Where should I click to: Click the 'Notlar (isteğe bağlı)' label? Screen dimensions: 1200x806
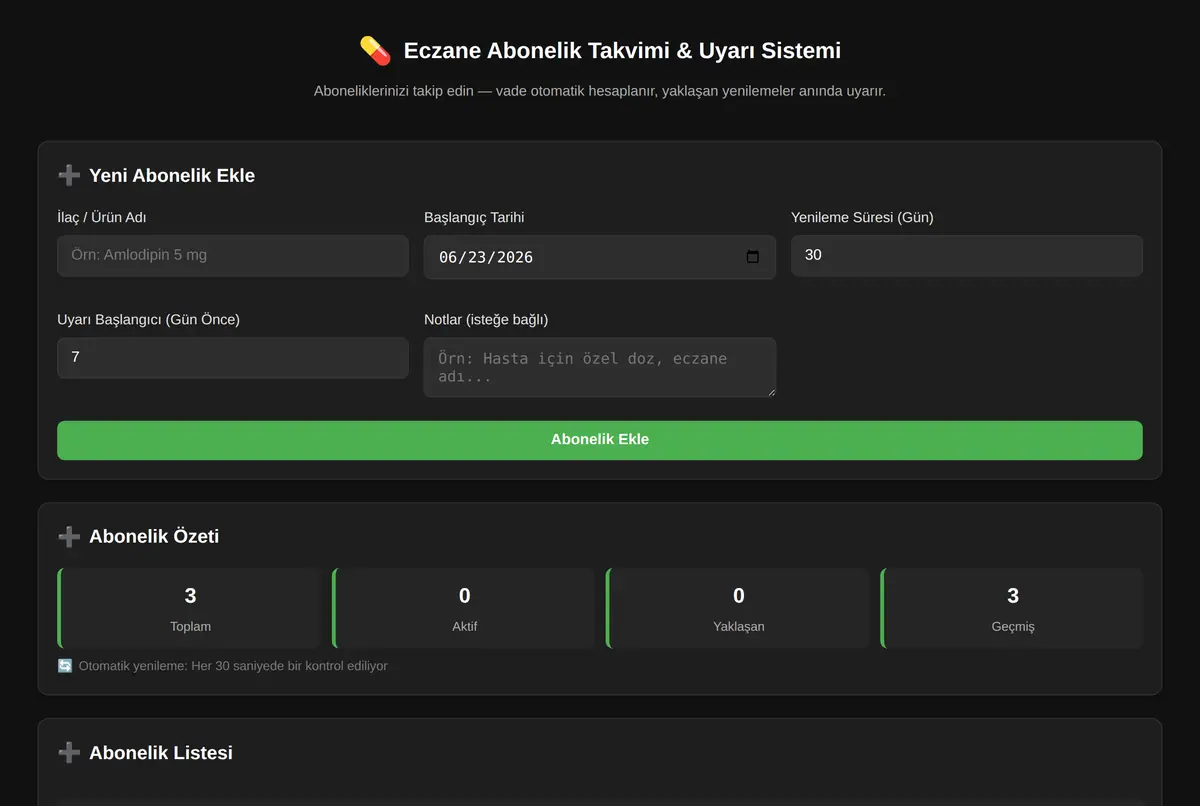(x=486, y=319)
